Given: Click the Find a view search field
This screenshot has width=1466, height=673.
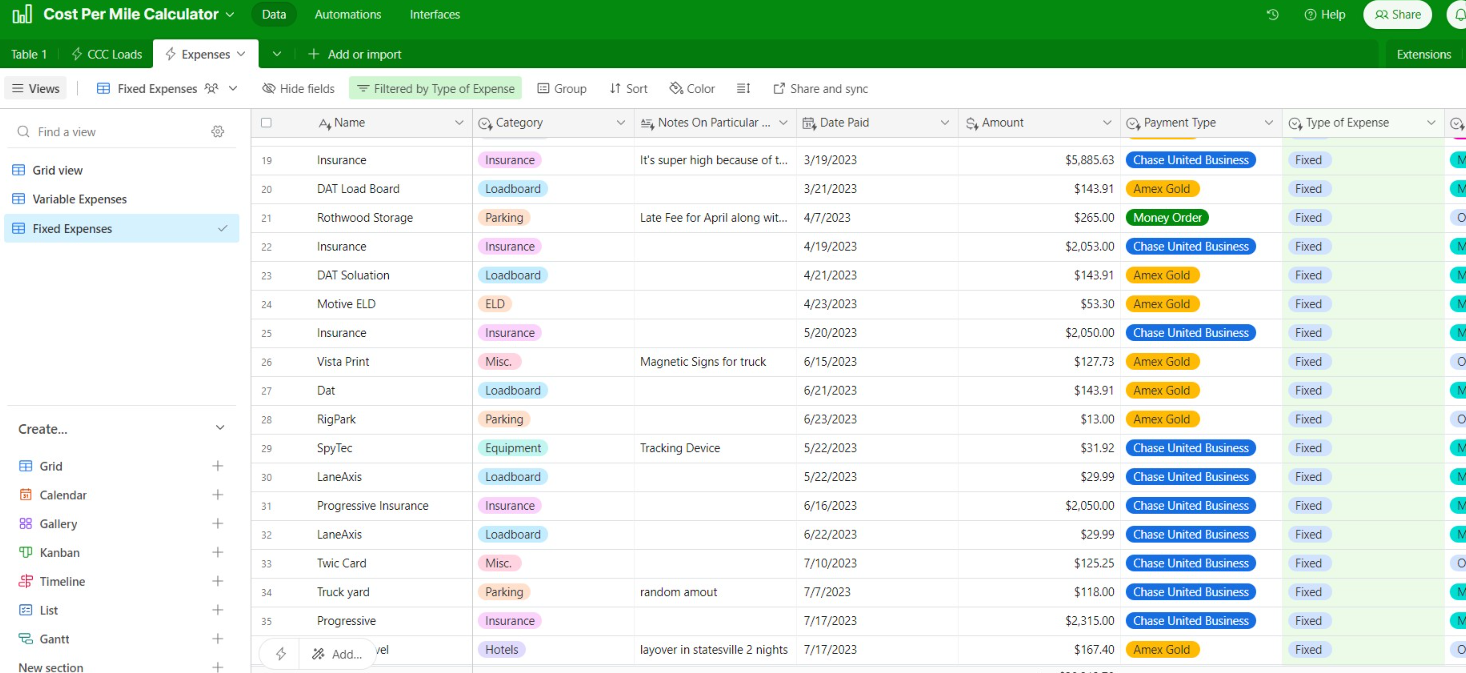Looking at the screenshot, I should (110, 132).
